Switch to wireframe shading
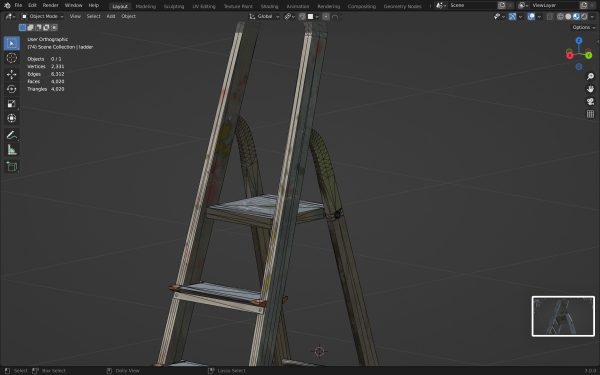Image resolution: width=600 pixels, height=375 pixels. tap(561, 16)
